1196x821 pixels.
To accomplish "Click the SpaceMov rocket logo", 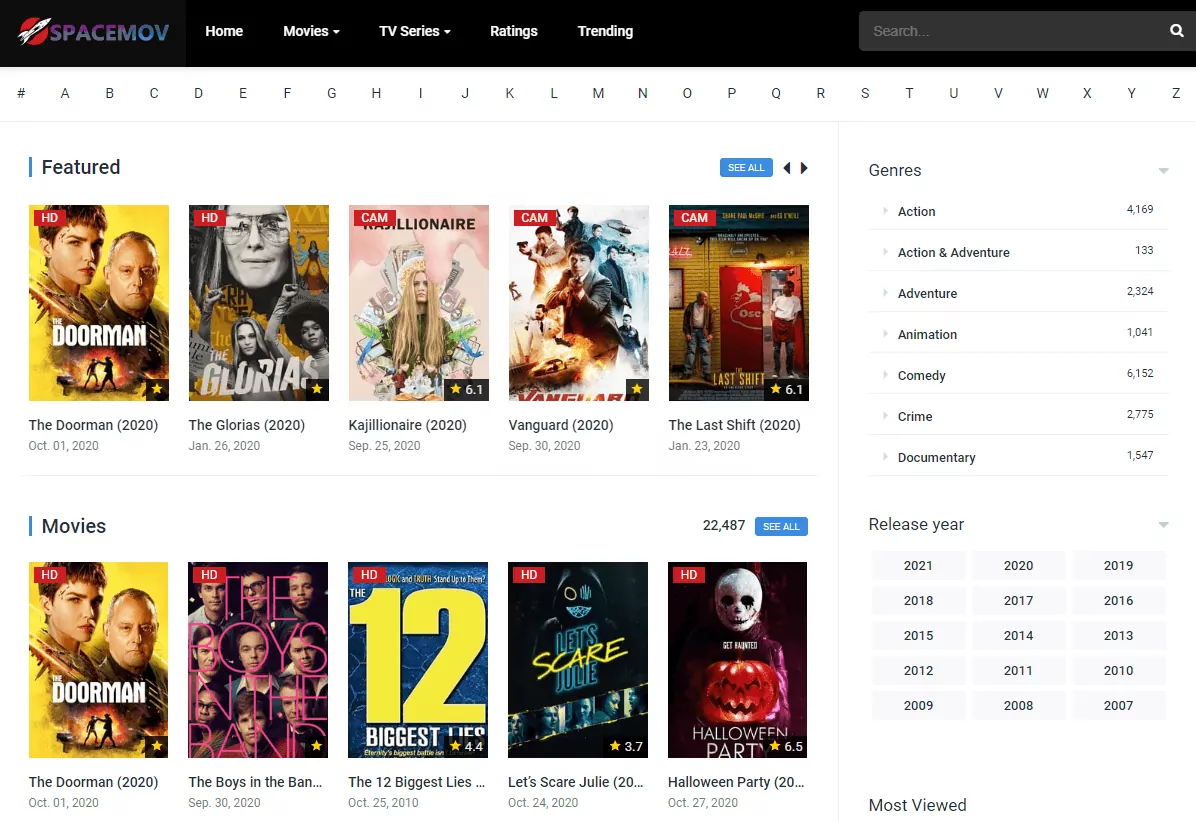I will click(x=93, y=31).
